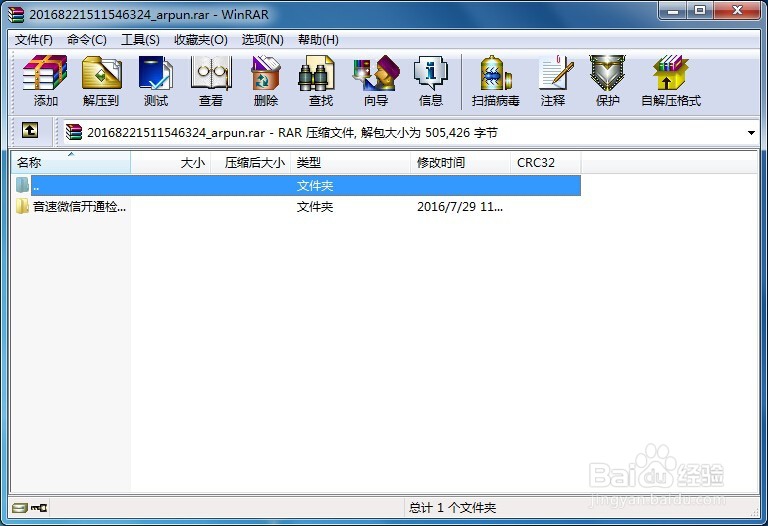
Task: Click the 扫描病毒 (Virus Scan) icon
Action: tap(495, 81)
